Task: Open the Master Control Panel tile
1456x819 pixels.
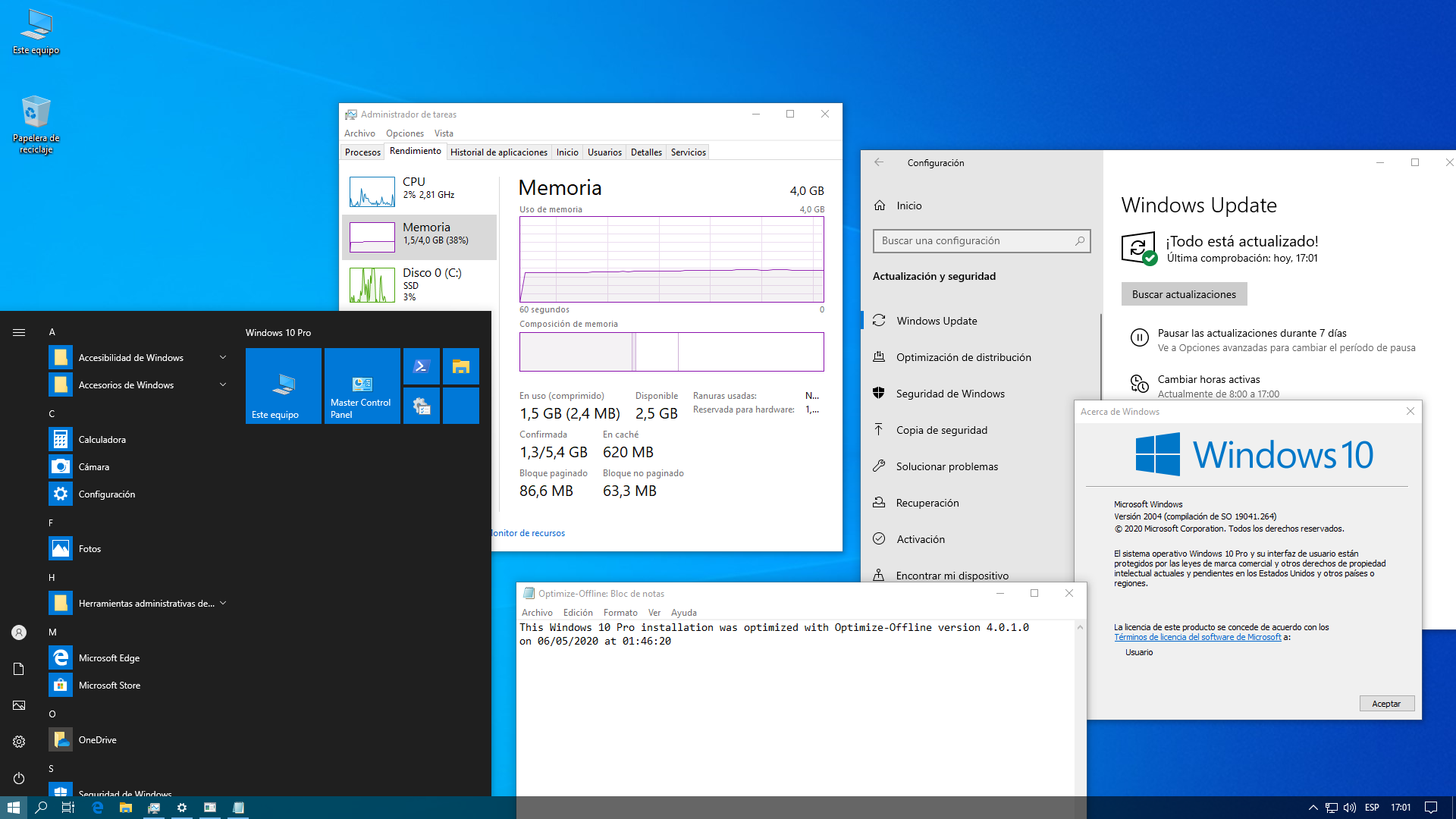Action: click(362, 386)
